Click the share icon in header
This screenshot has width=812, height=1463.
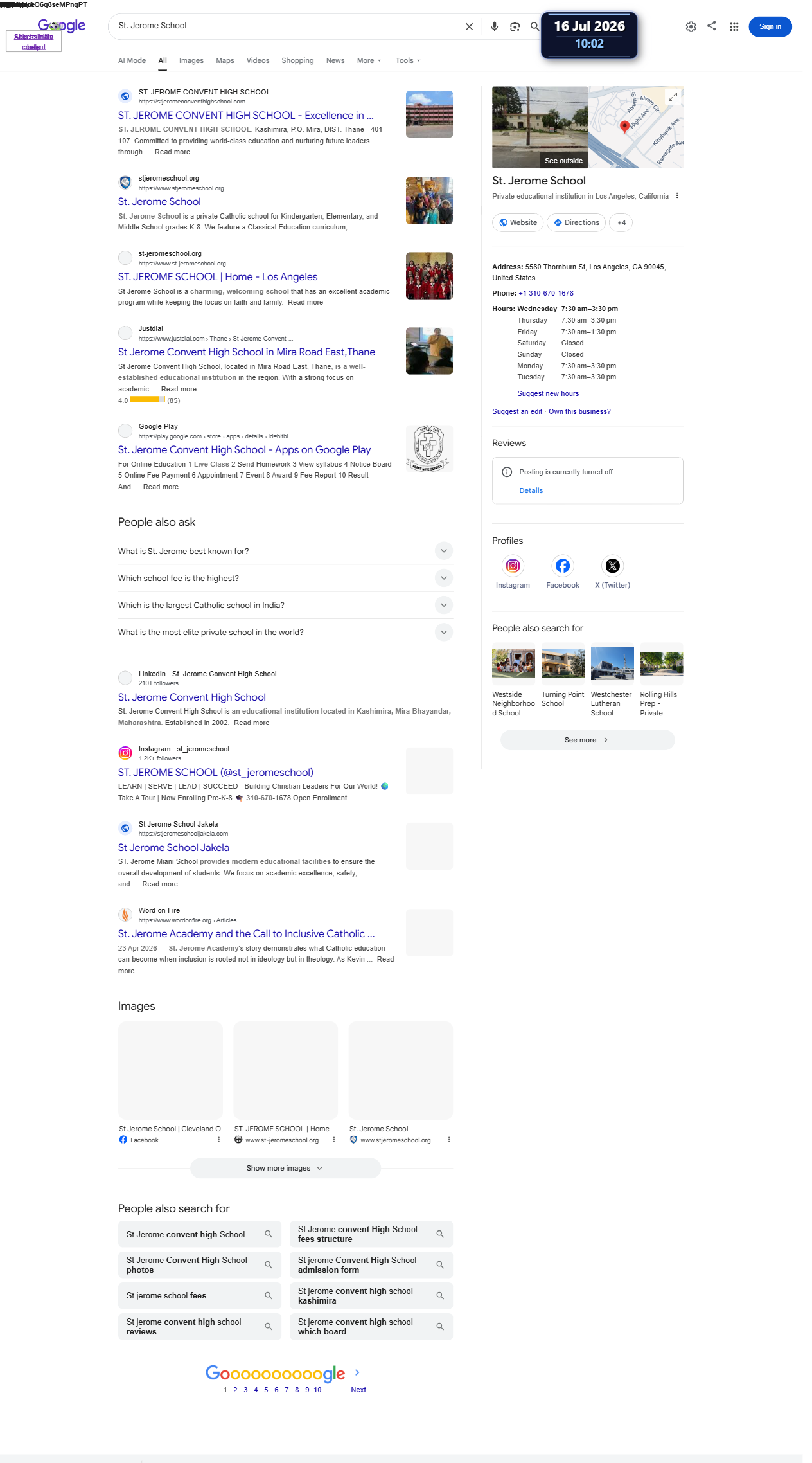click(x=712, y=26)
